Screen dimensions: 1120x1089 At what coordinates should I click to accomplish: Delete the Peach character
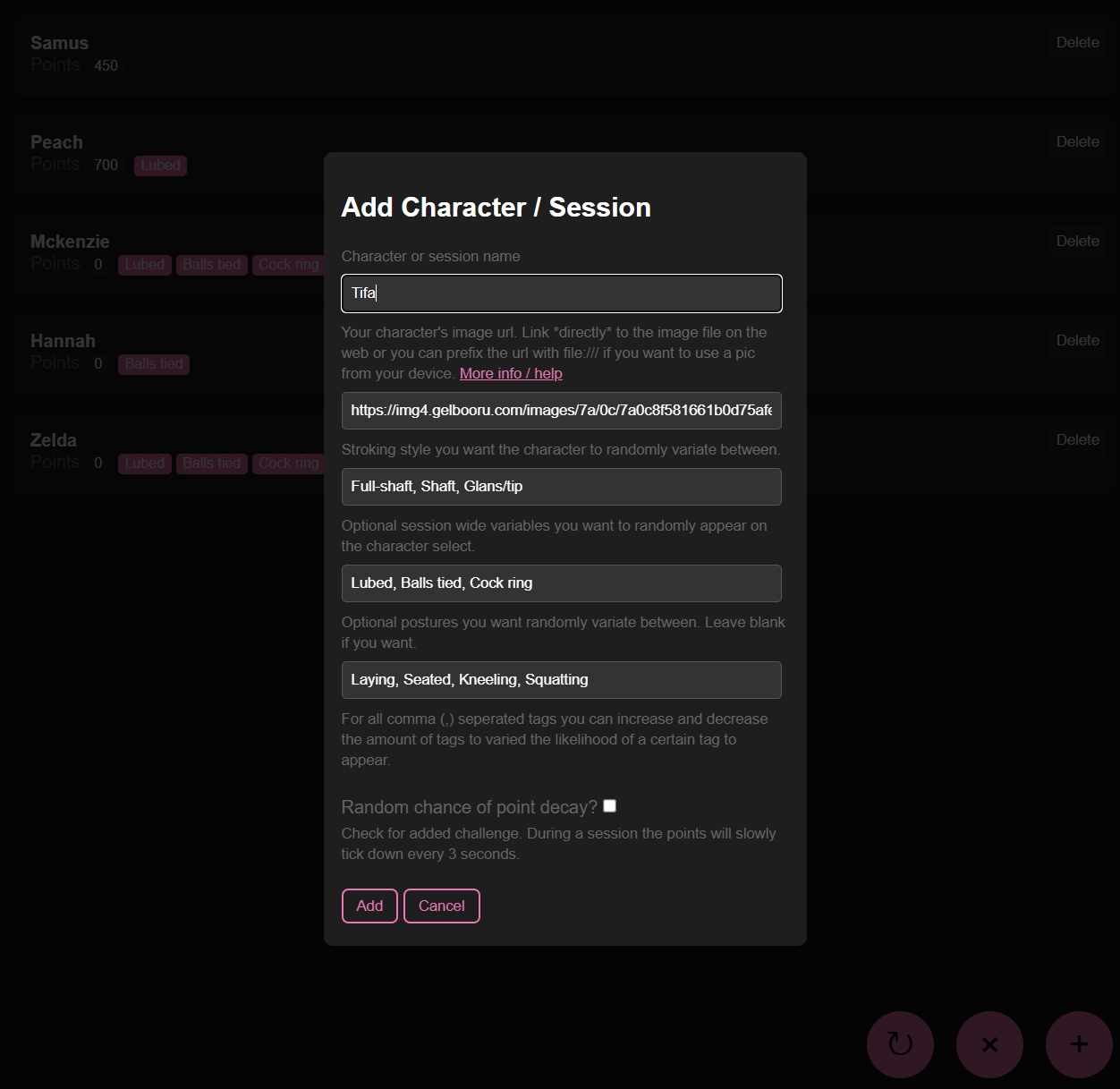click(x=1077, y=141)
